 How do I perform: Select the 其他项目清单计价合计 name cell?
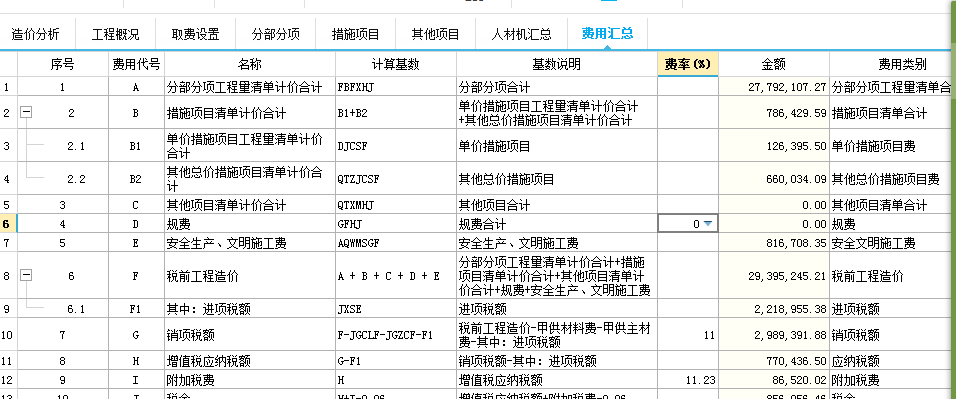tap(250, 205)
